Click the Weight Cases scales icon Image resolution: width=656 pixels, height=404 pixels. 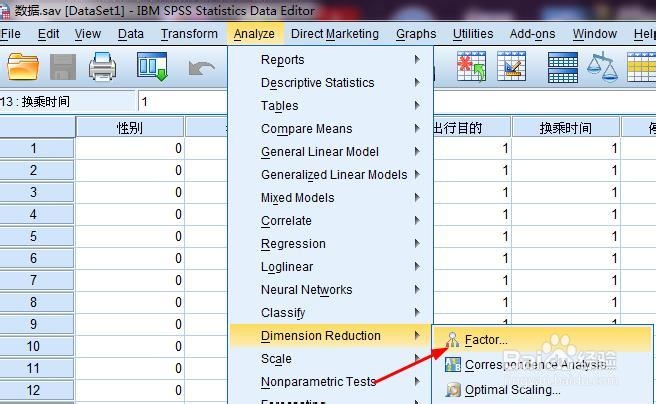tap(602, 66)
